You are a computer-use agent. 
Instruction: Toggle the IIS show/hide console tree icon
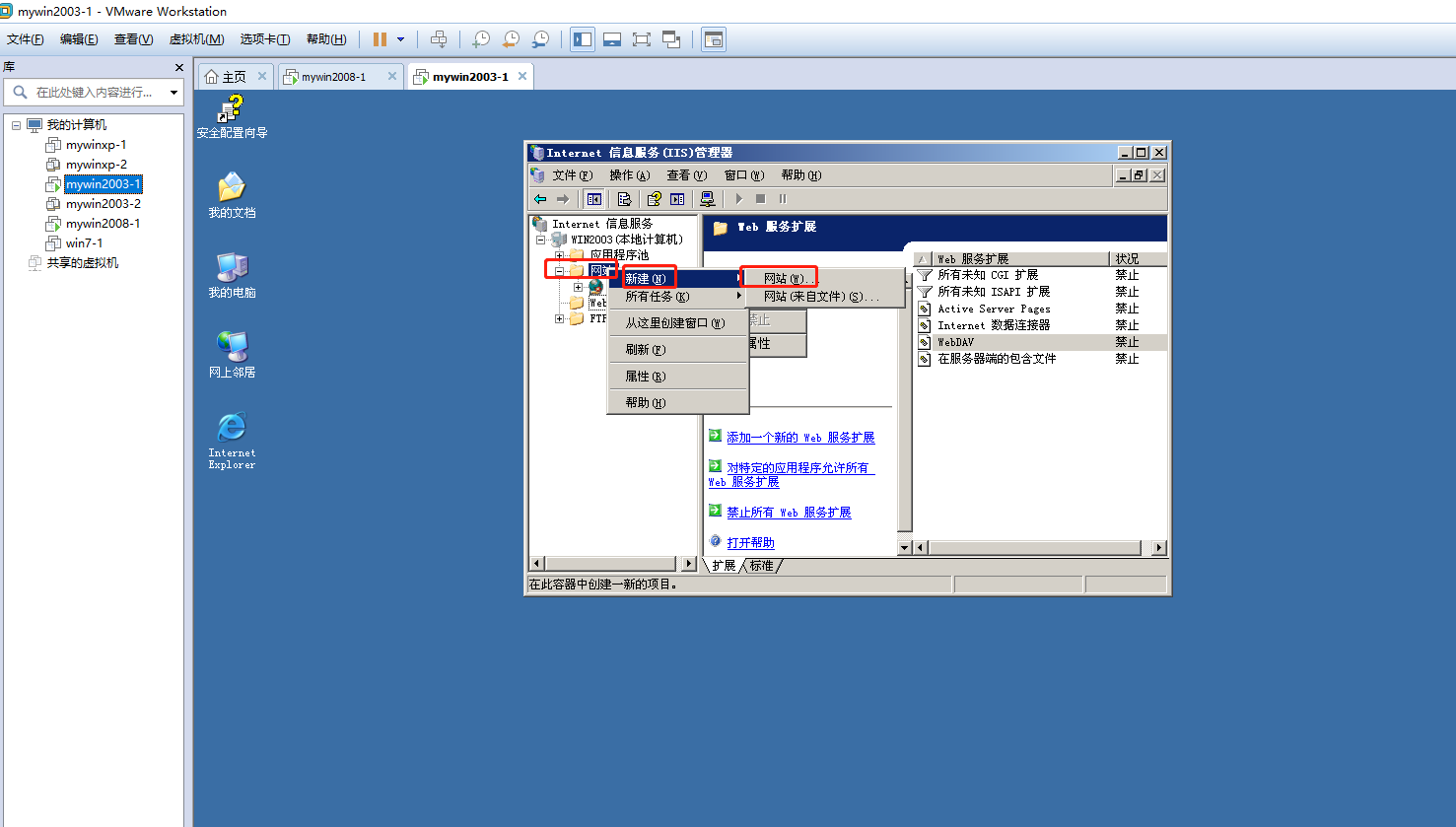593,199
